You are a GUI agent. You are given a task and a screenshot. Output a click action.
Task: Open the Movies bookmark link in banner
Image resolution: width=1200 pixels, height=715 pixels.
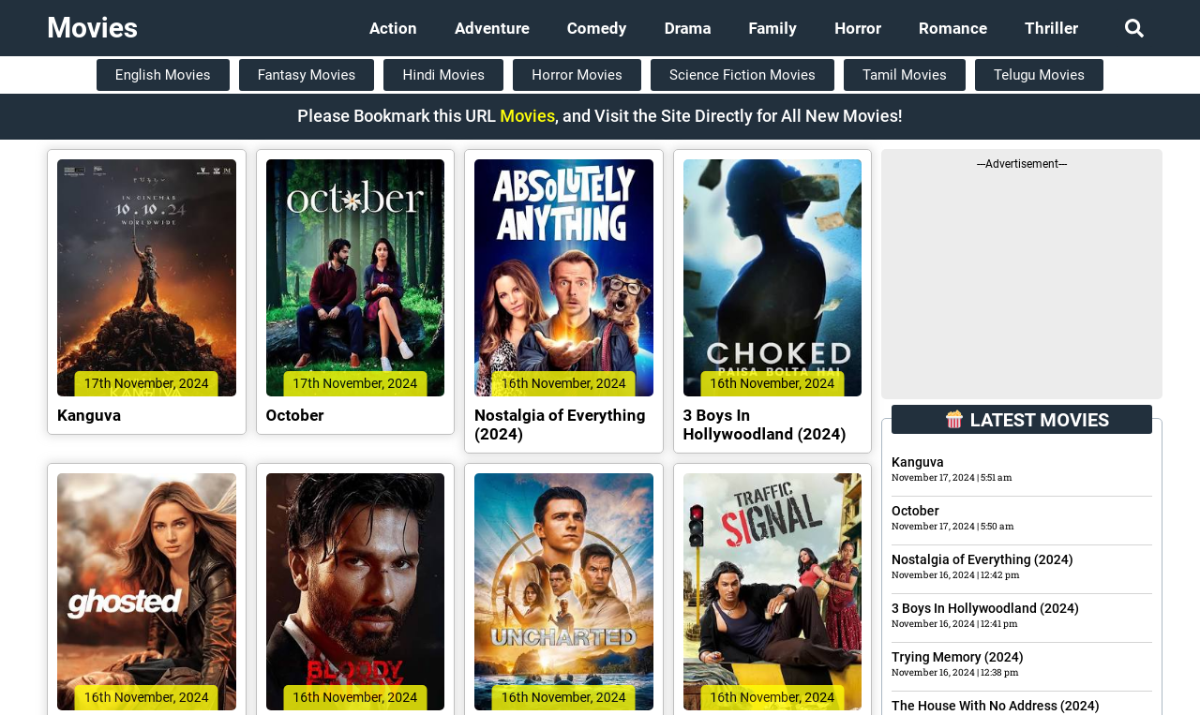point(527,116)
